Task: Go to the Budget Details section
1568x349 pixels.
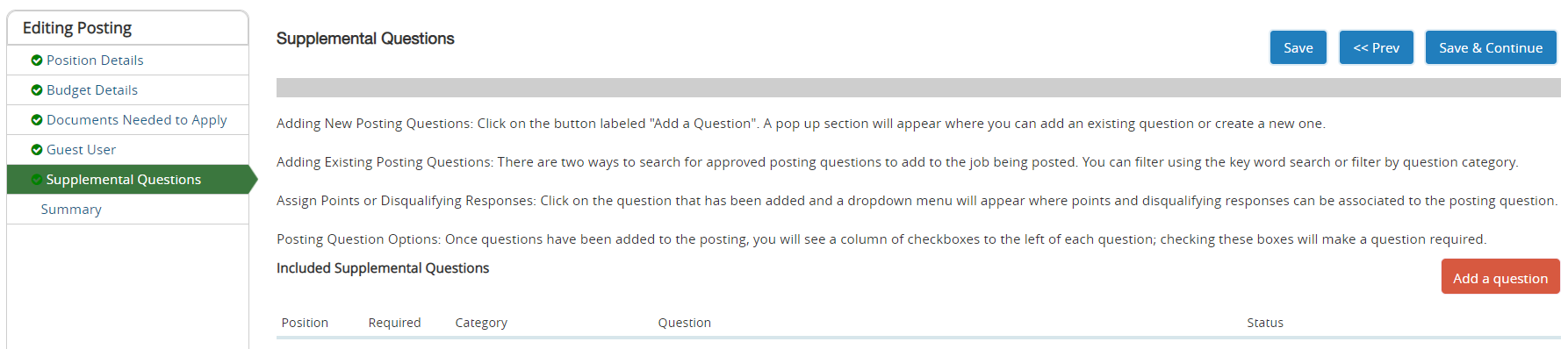Action: tap(92, 90)
